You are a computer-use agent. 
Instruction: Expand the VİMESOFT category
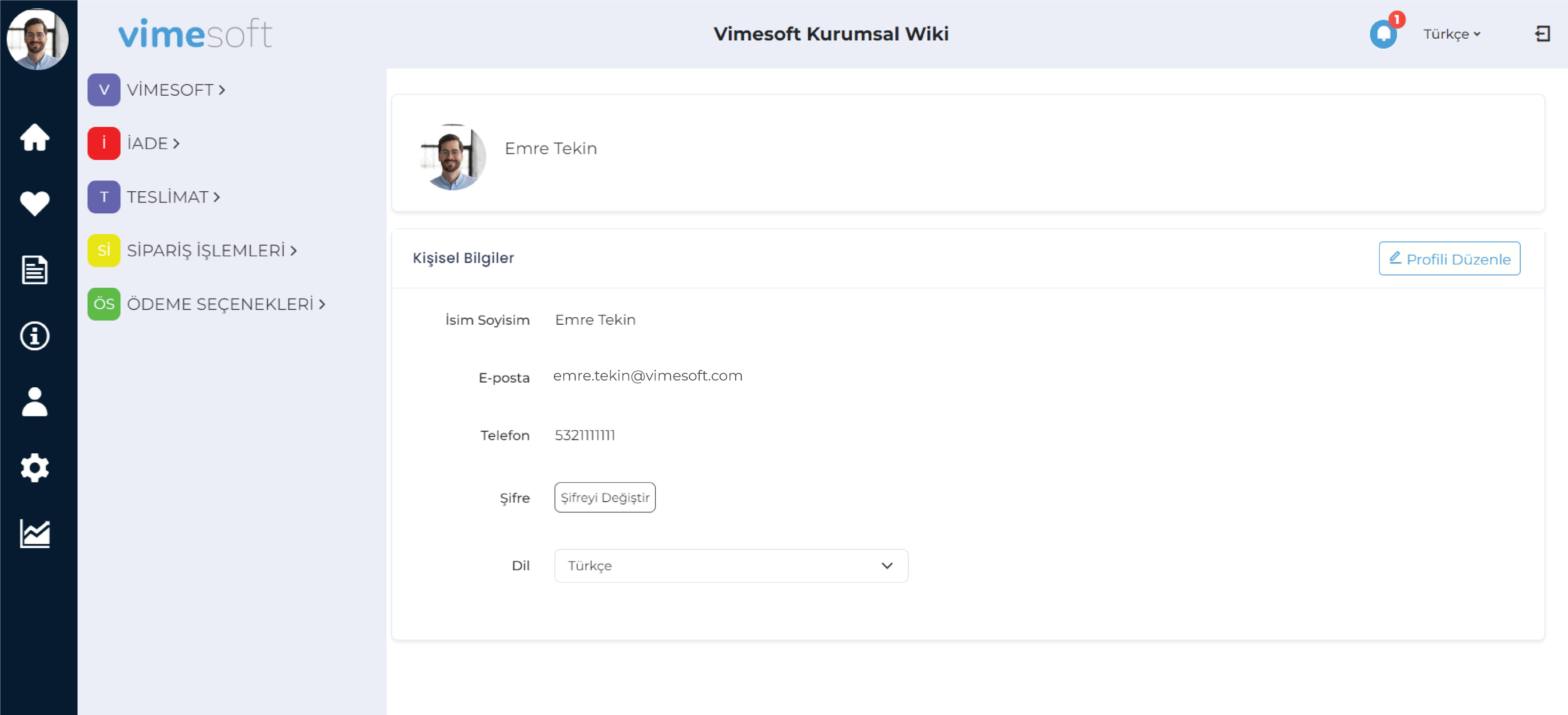176,90
